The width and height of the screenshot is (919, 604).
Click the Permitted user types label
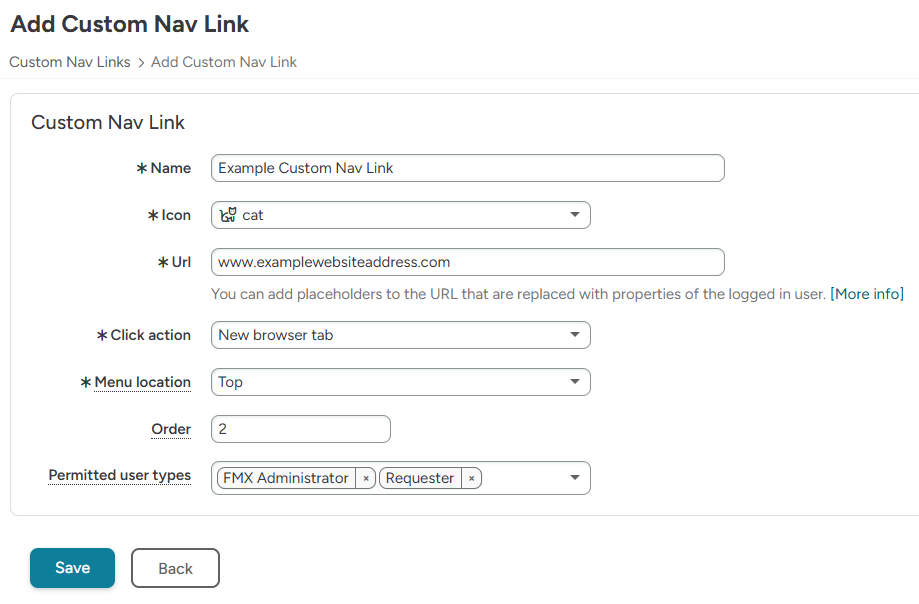(x=120, y=475)
